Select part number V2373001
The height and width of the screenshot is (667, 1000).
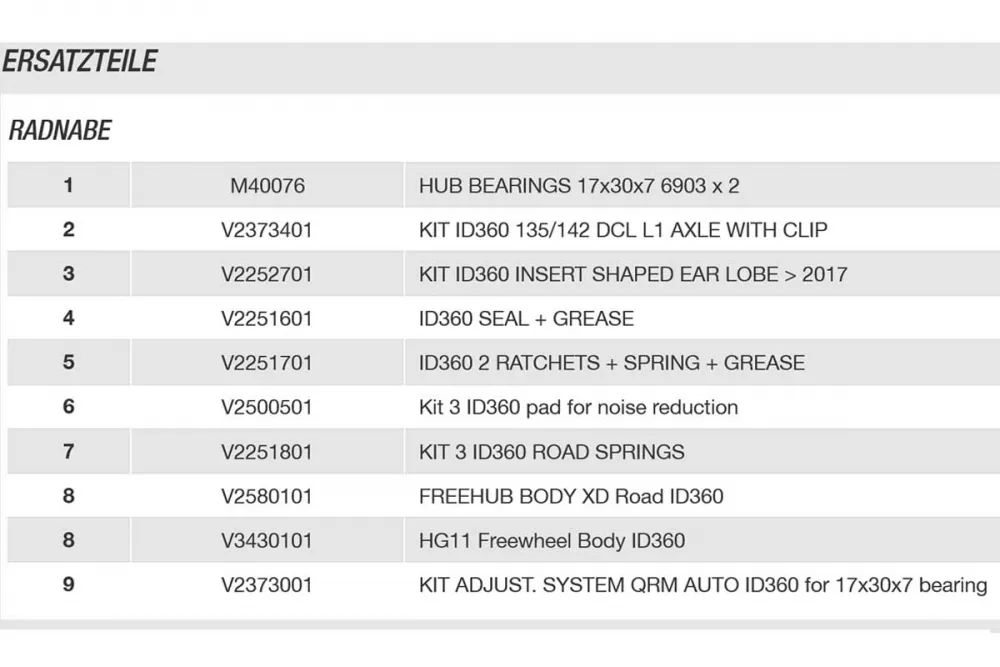pyautogui.click(x=267, y=585)
